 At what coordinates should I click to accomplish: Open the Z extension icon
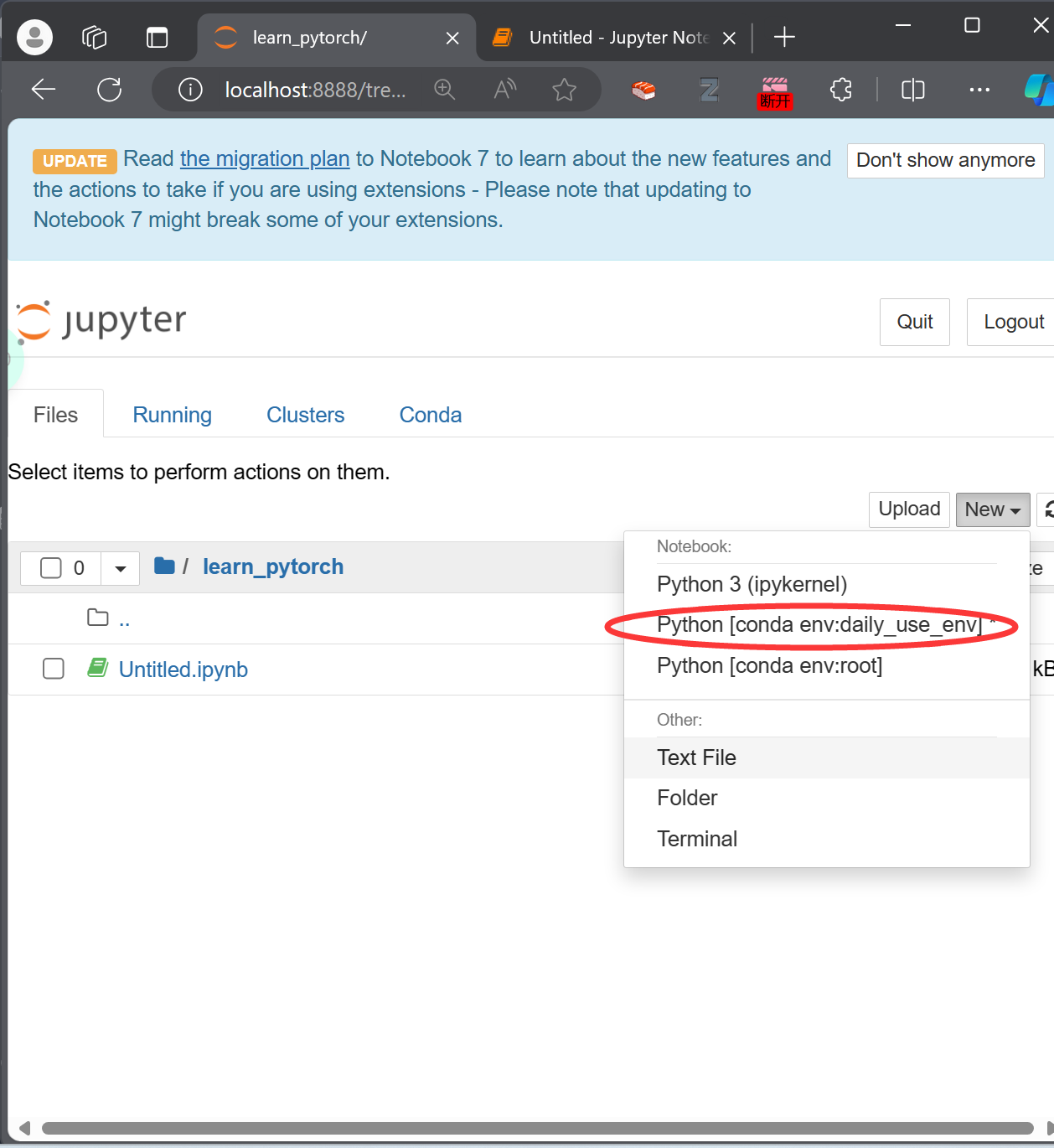click(x=710, y=90)
